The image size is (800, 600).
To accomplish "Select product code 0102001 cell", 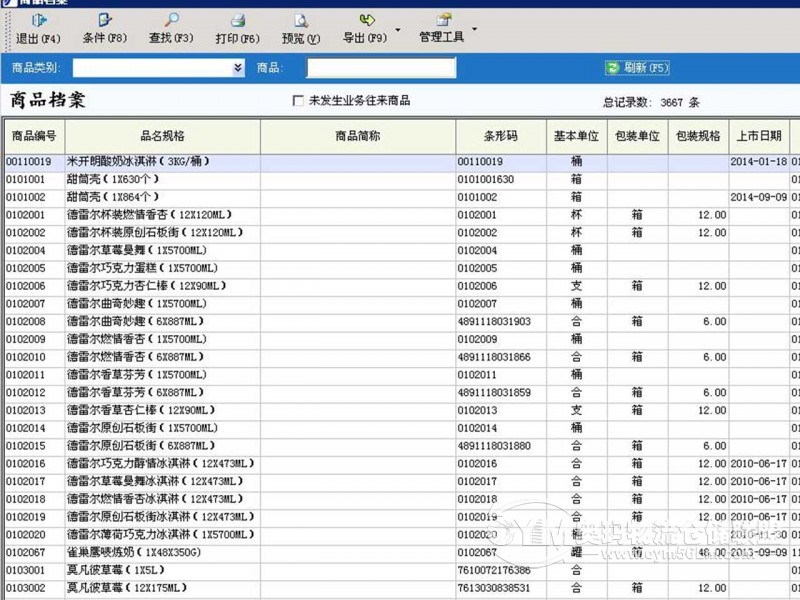I will coord(34,215).
